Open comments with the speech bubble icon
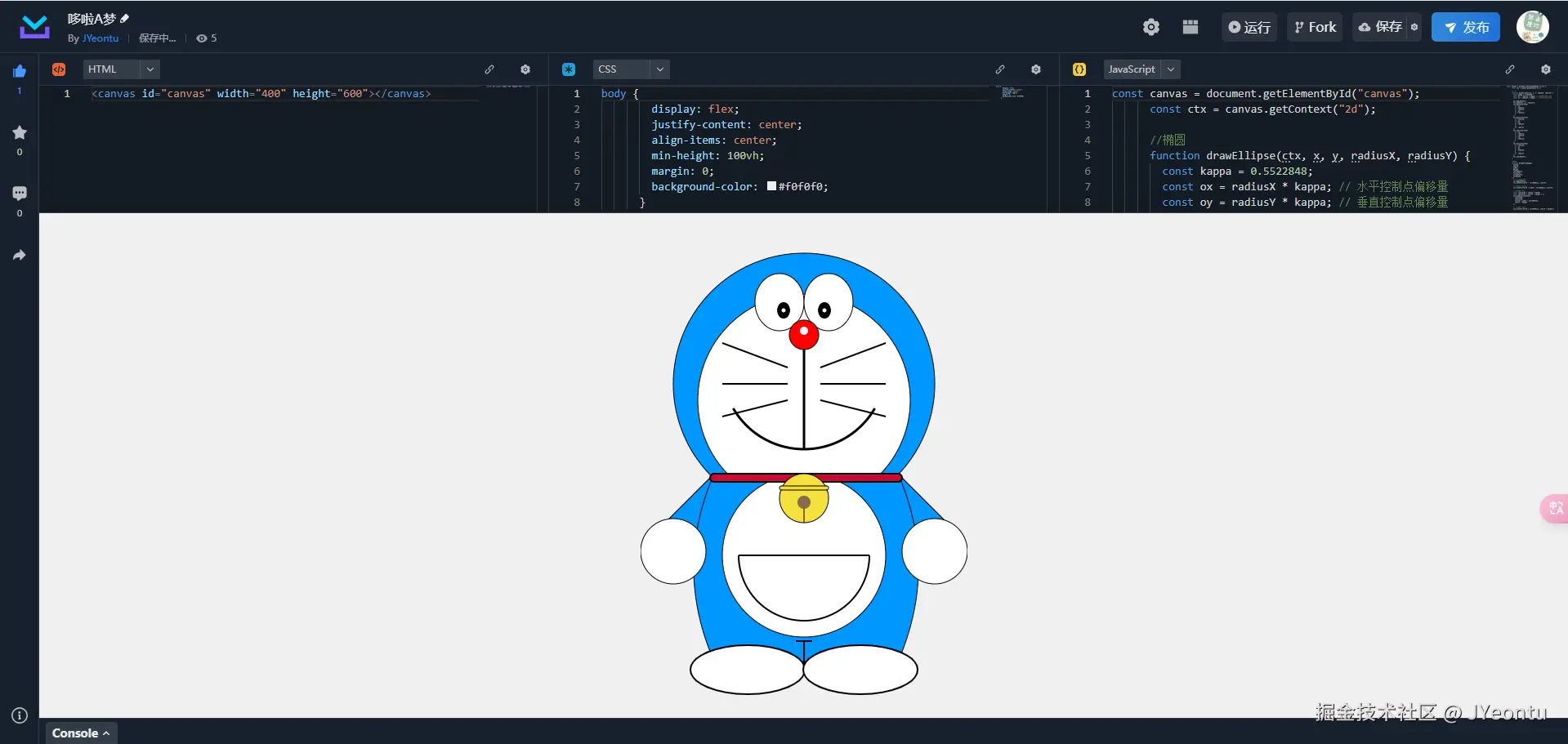Viewport: 1568px width, 744px height. (x=20, y=194)
